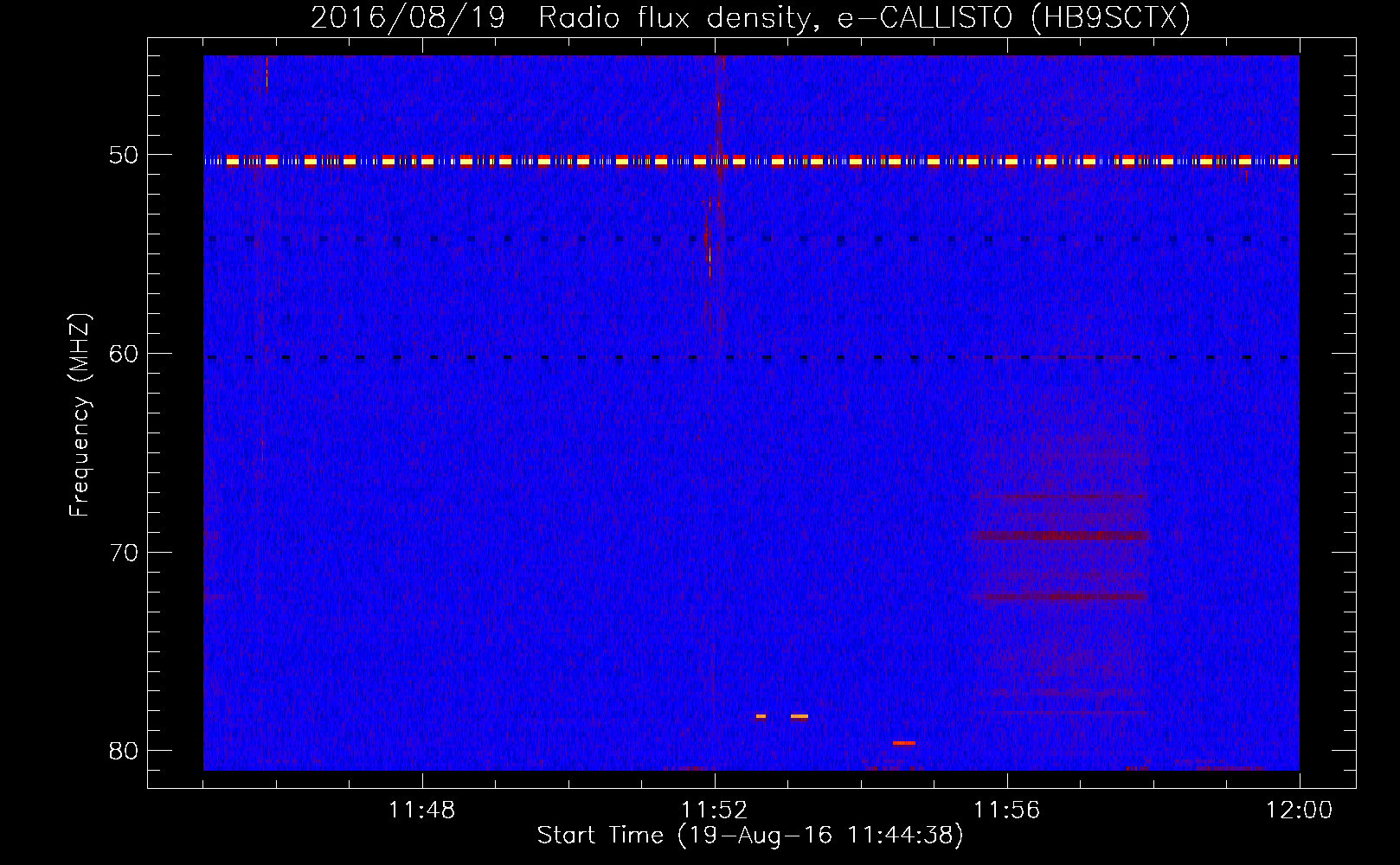The height and width of the screenshot is (865, 1400).
Task: Click the 80 frequency tick label
Action: (x=124, y=751)
